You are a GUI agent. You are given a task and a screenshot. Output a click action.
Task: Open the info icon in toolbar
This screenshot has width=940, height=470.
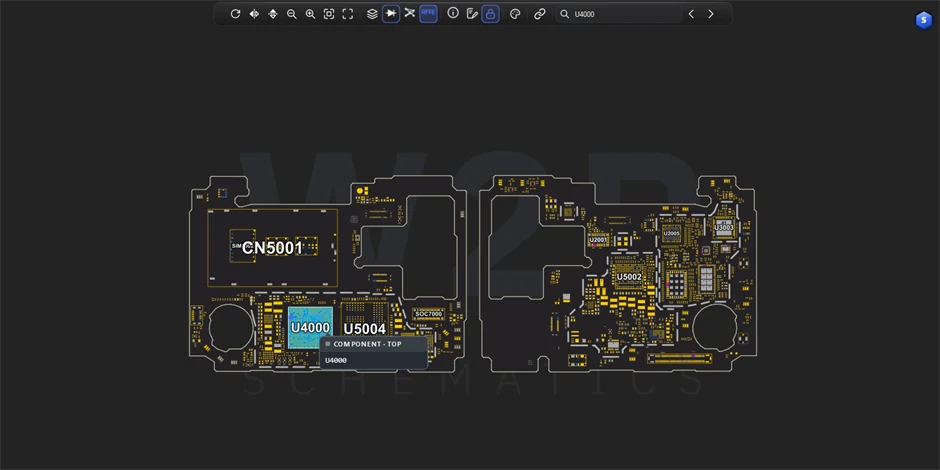tap(453, 13)
